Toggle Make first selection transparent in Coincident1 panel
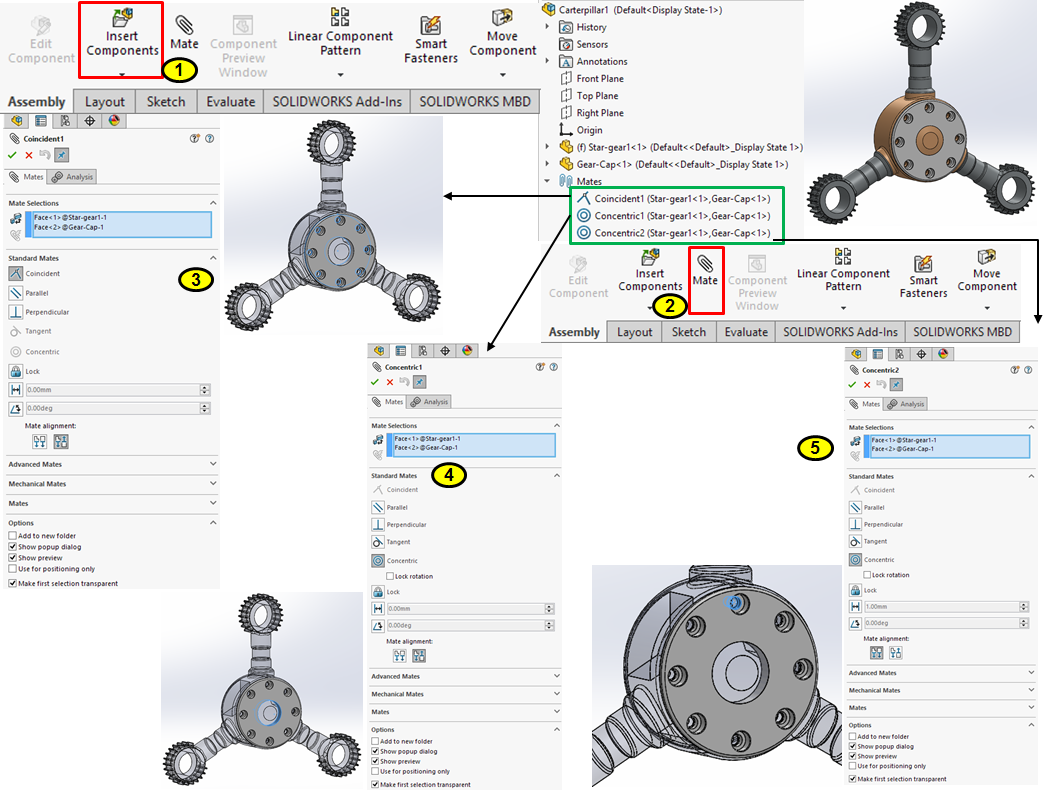The height and width of the screenshot is (790, 1044). tap(13, 583)
